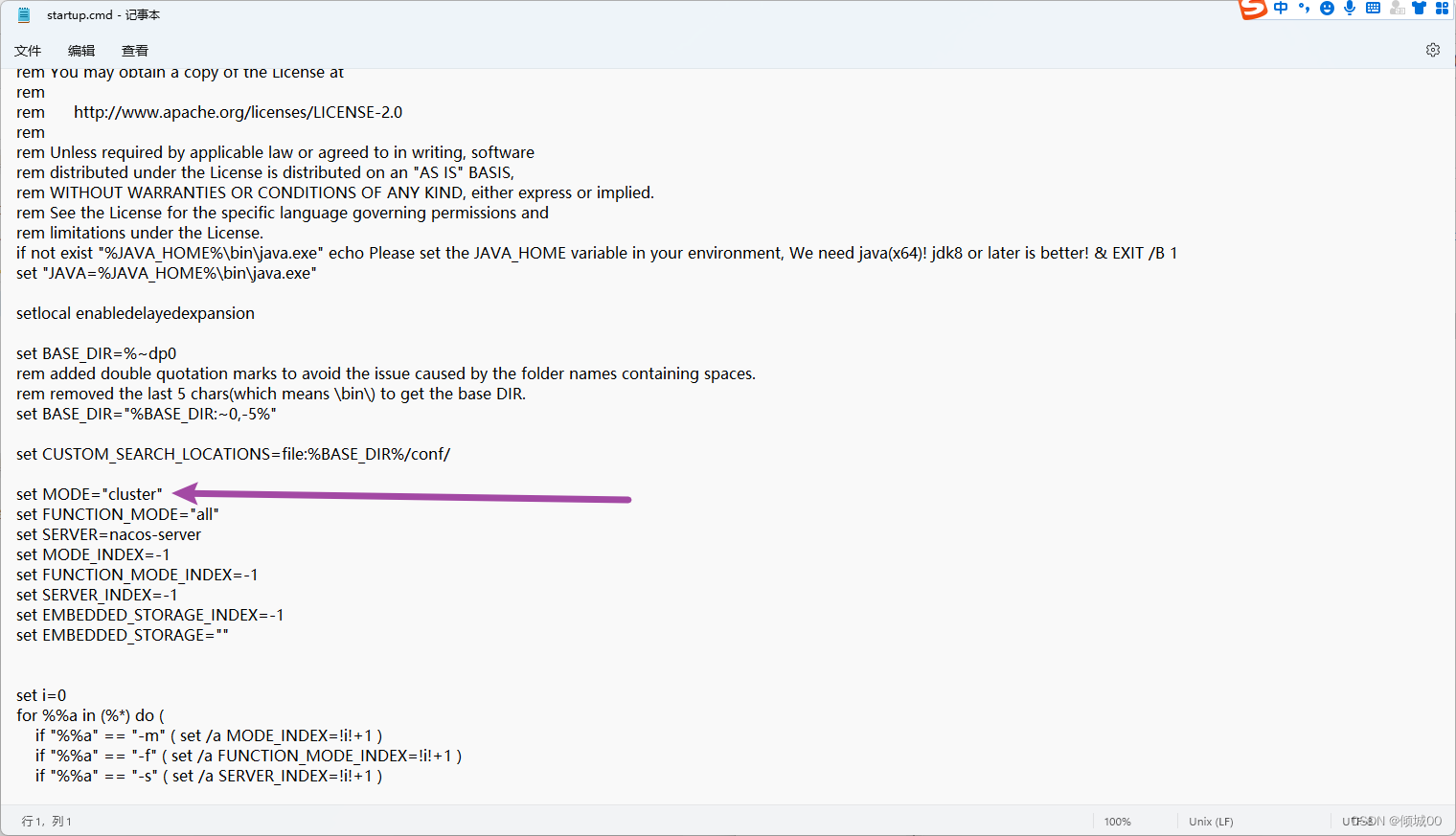Screen dimensions: 1456x836
Task: Click 'rem WITHOUT WARRANTIES OR CONDITIONS' line
Action: click(335, 192)
